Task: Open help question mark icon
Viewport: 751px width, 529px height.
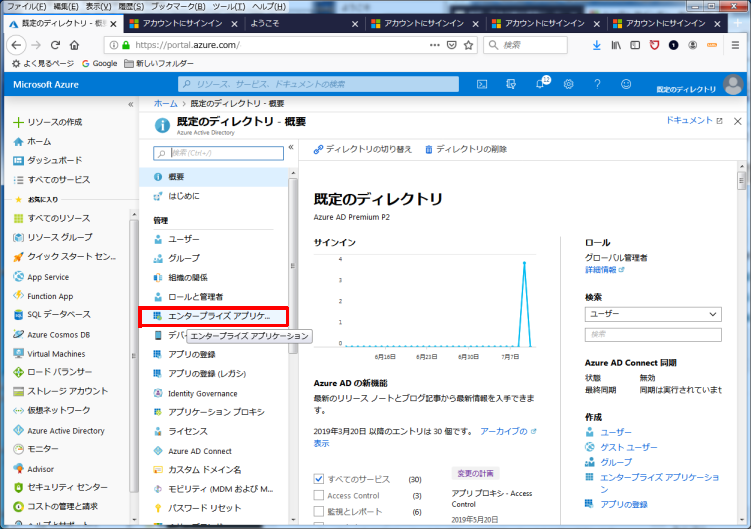Action: tap(597, 84)
